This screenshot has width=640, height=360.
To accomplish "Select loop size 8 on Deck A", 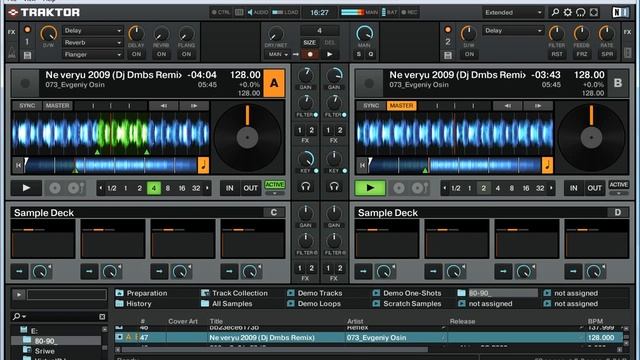I will pos(168,188).
